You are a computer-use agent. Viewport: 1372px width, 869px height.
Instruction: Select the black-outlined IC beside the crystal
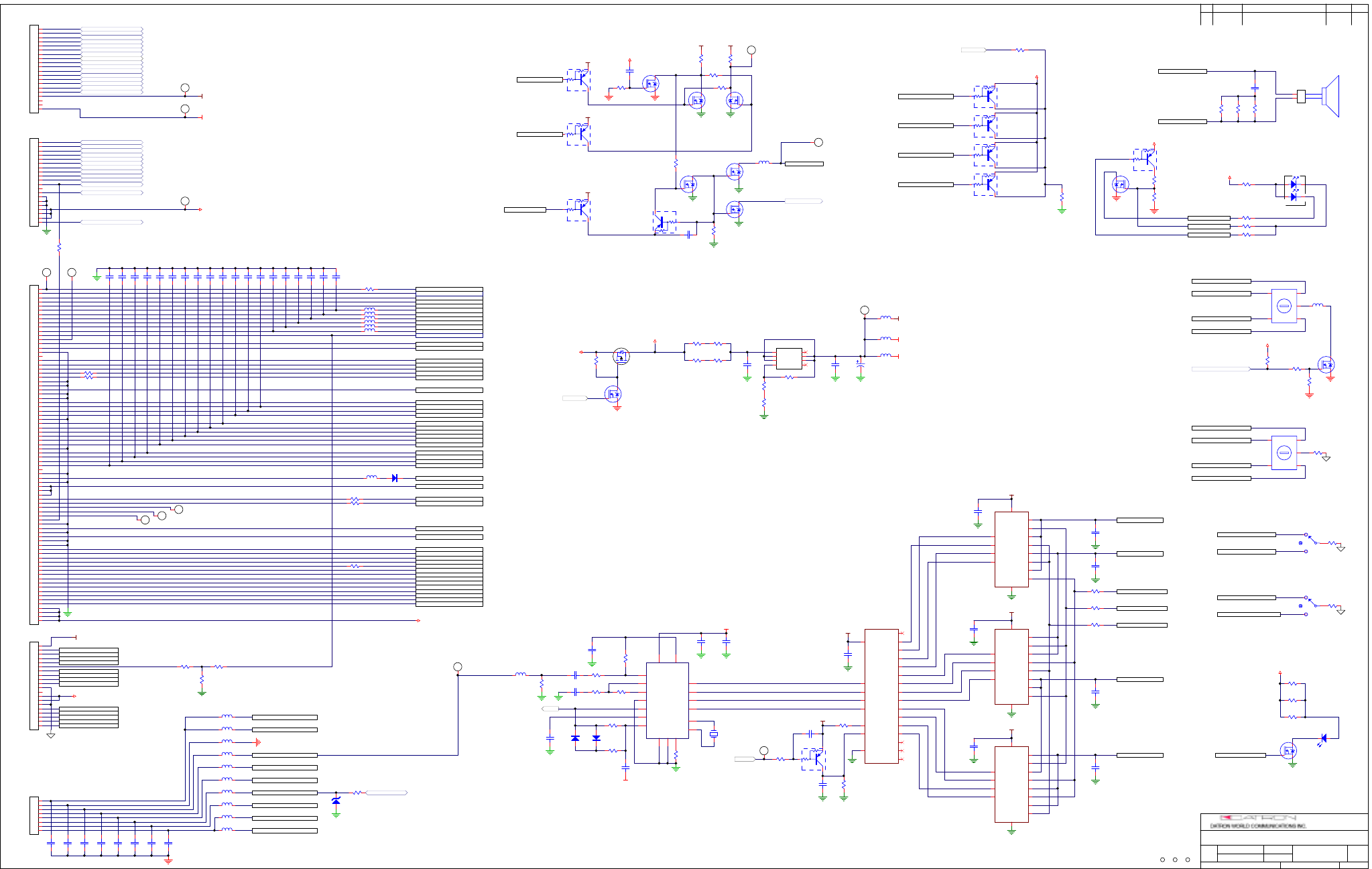667,701
